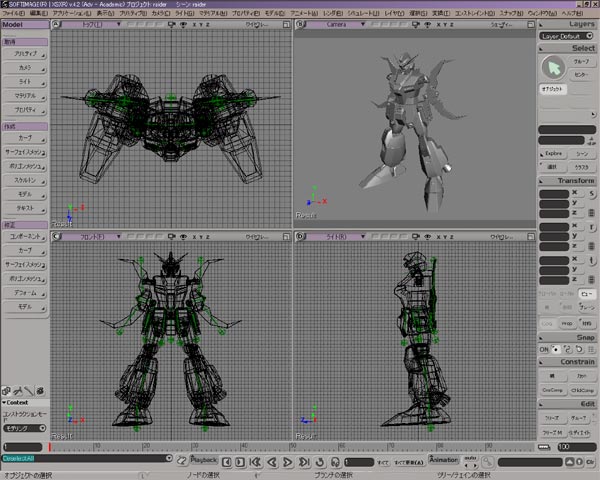The height and width of the screenshot is (480, 600).
Task: Click the fourth icon above Context panel
Action: pyautogui.click(x=40, y=391)
